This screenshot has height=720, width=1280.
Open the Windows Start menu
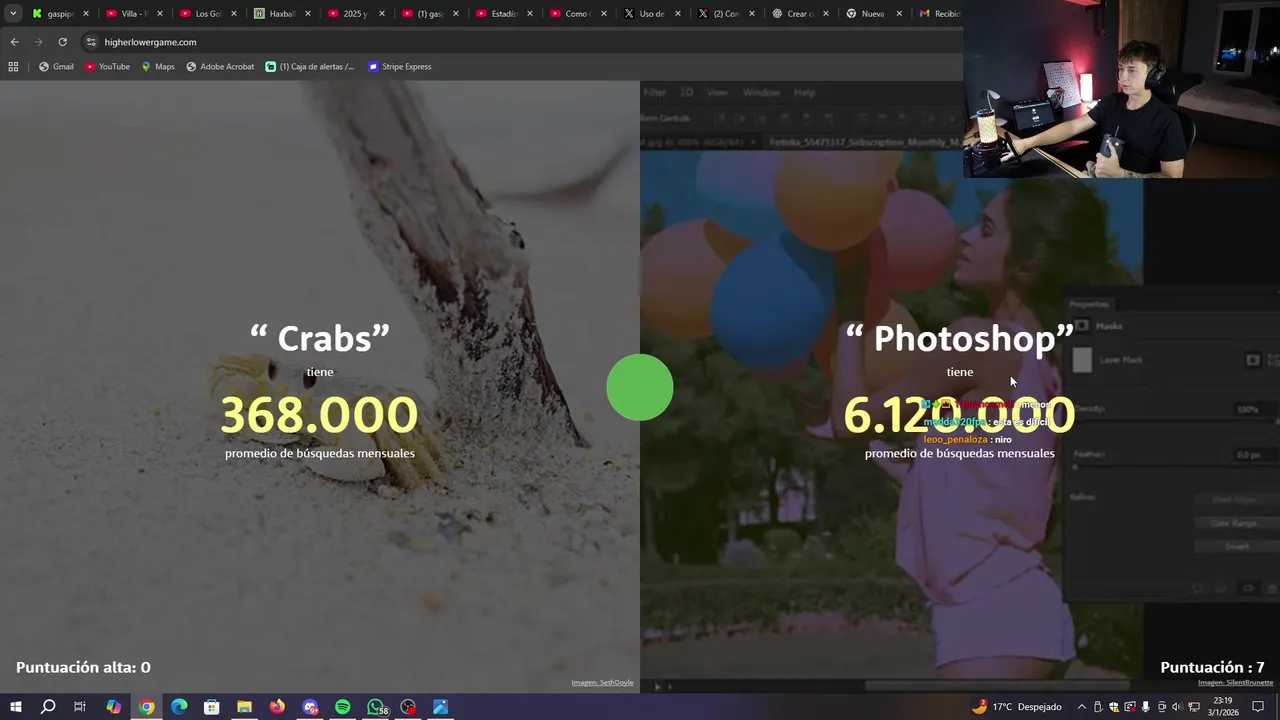(x=15, y=707)
